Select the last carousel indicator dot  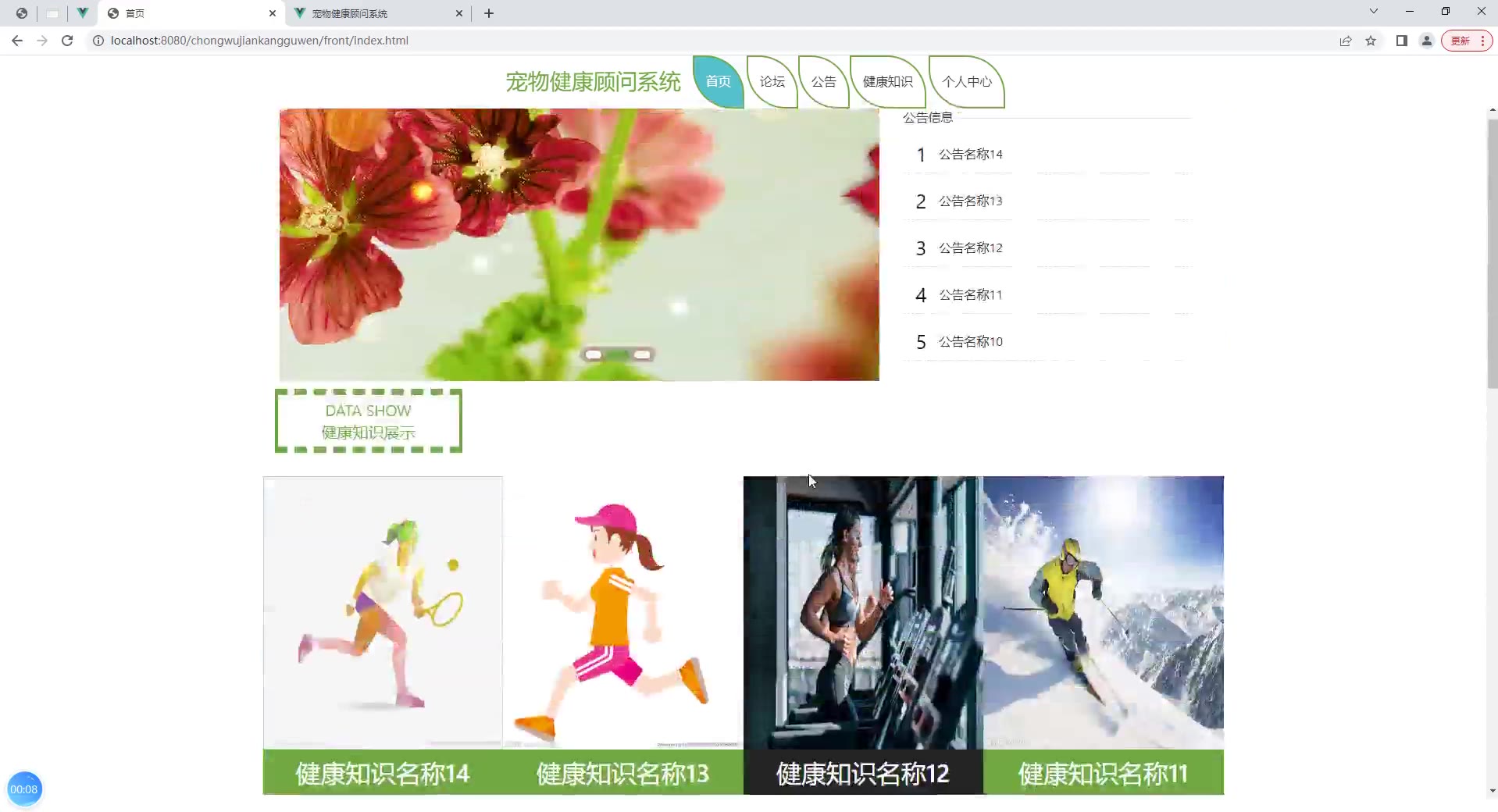pyautogui.click(x=642, y=354)
